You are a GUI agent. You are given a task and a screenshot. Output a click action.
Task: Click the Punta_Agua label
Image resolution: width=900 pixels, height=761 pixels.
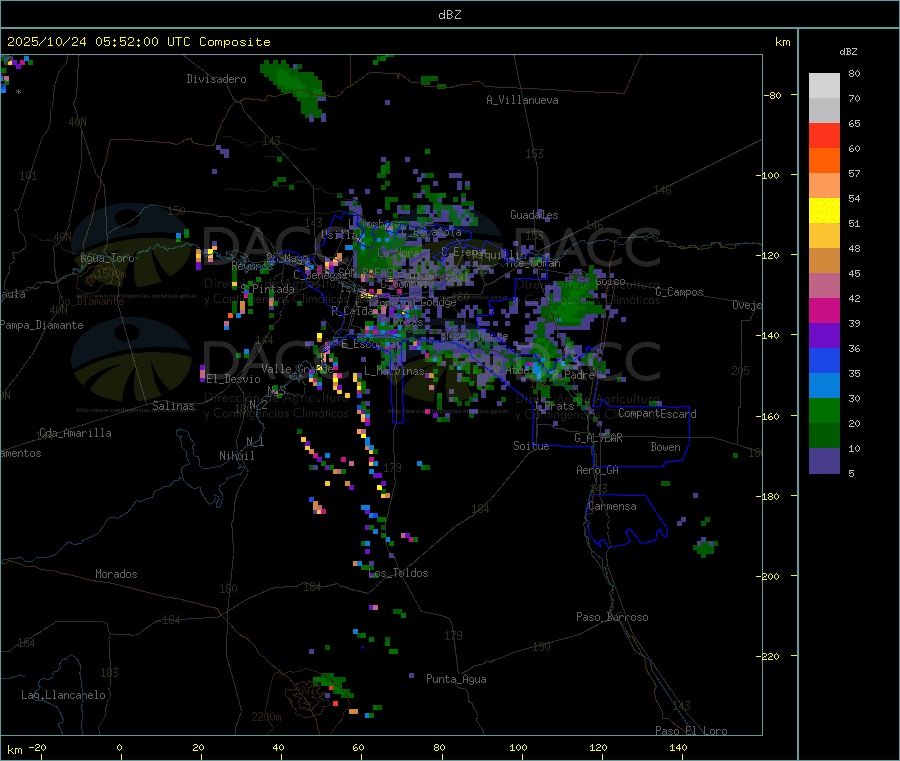[456, 679]
